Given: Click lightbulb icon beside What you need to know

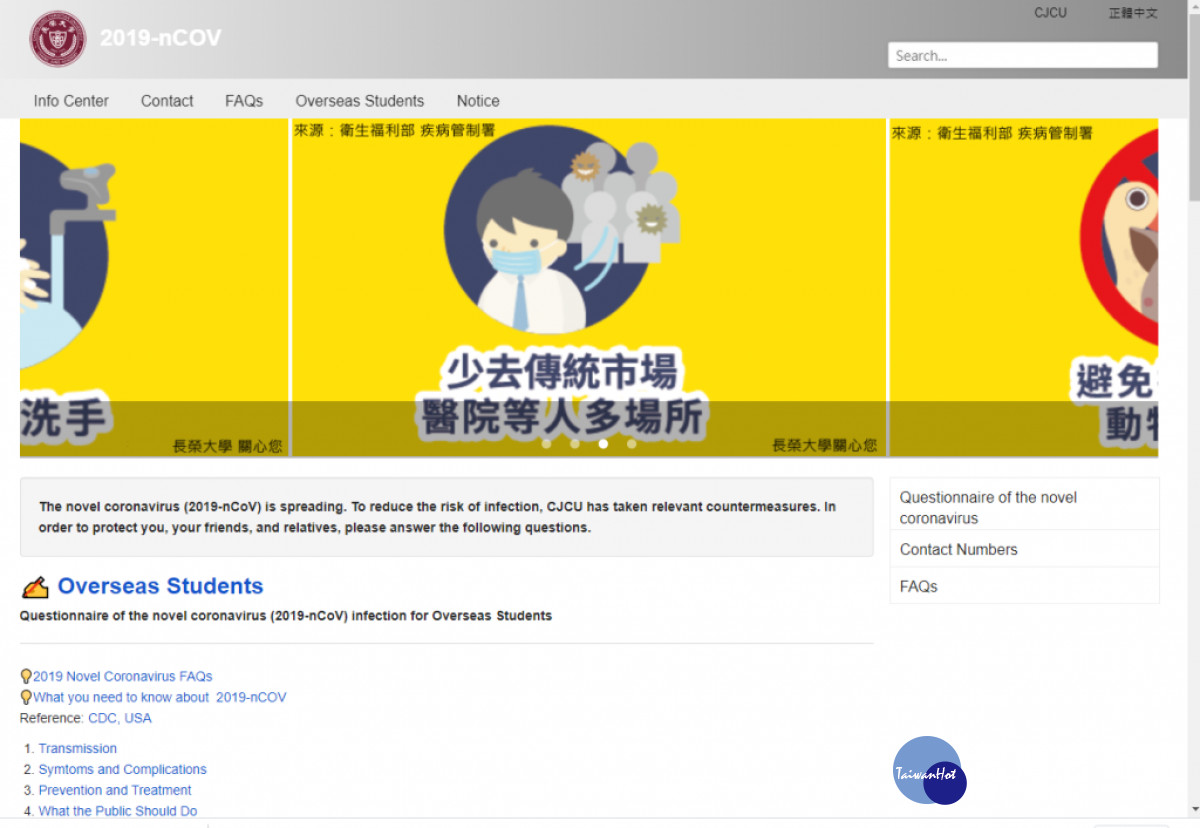Looking at the screenshot, I should (x=26, y=697).
